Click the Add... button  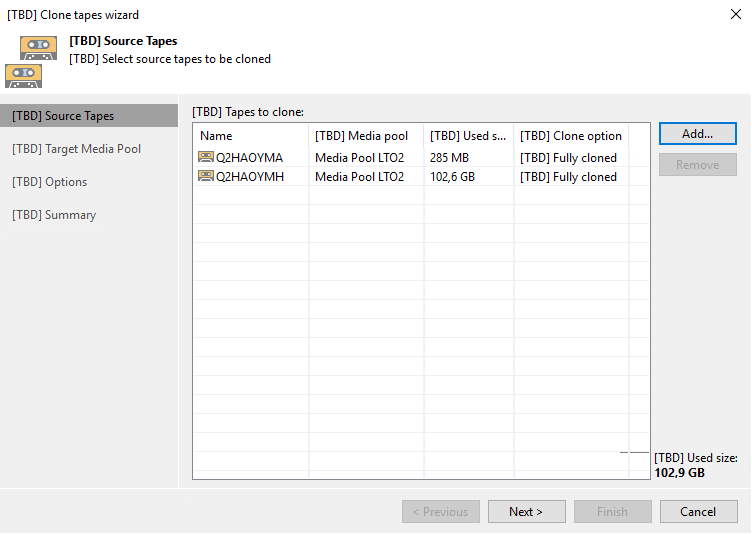point(697,133)
